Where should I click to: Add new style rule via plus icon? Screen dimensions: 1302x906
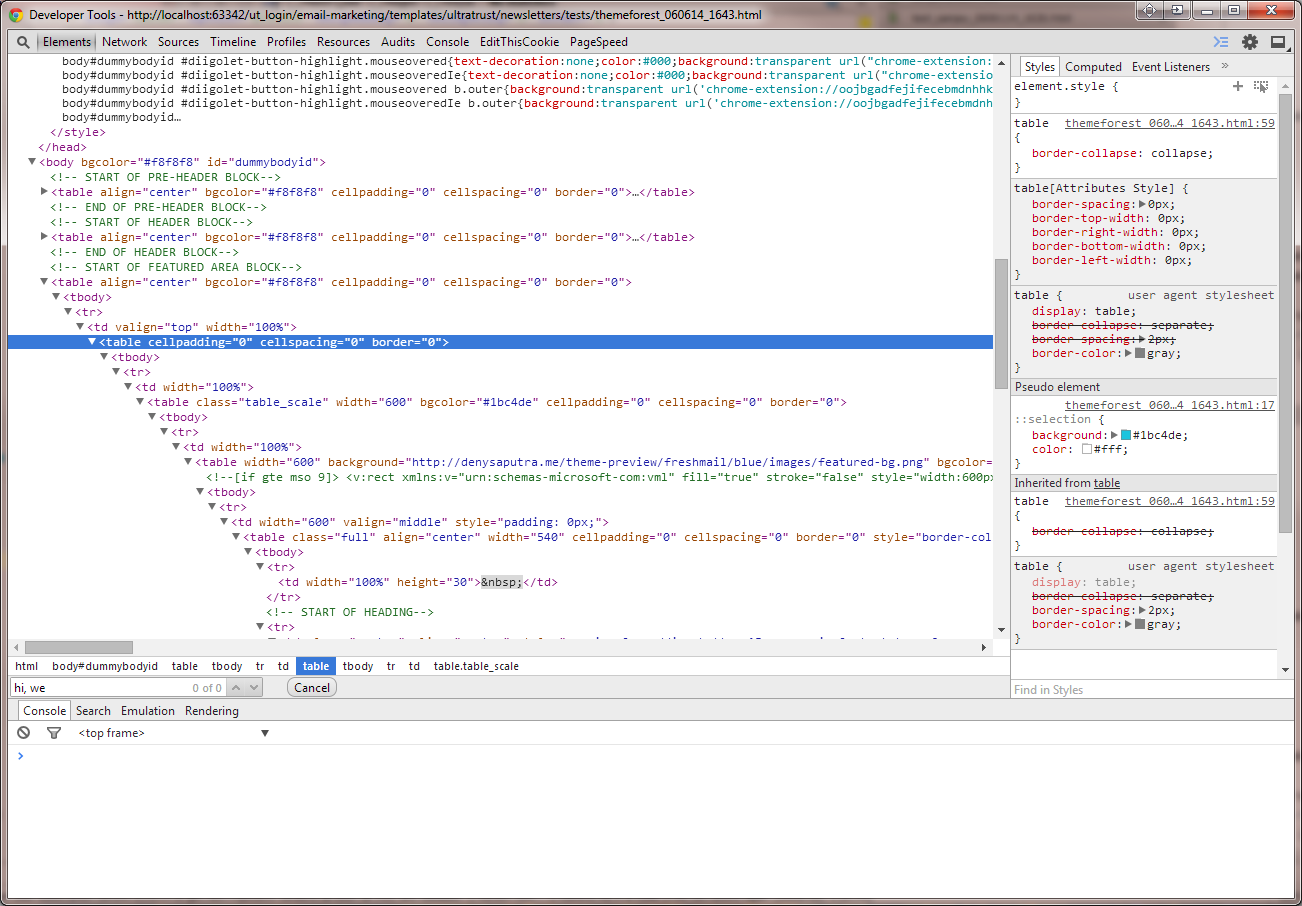click(x=1238, y=86)
